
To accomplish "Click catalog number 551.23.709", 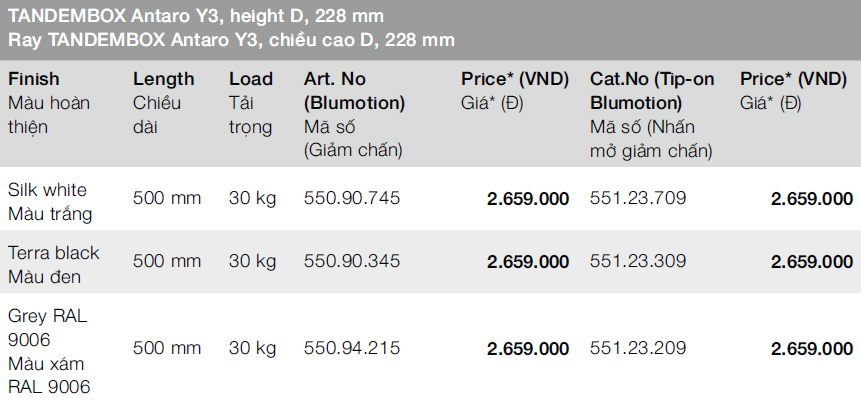I will [638, 198].
